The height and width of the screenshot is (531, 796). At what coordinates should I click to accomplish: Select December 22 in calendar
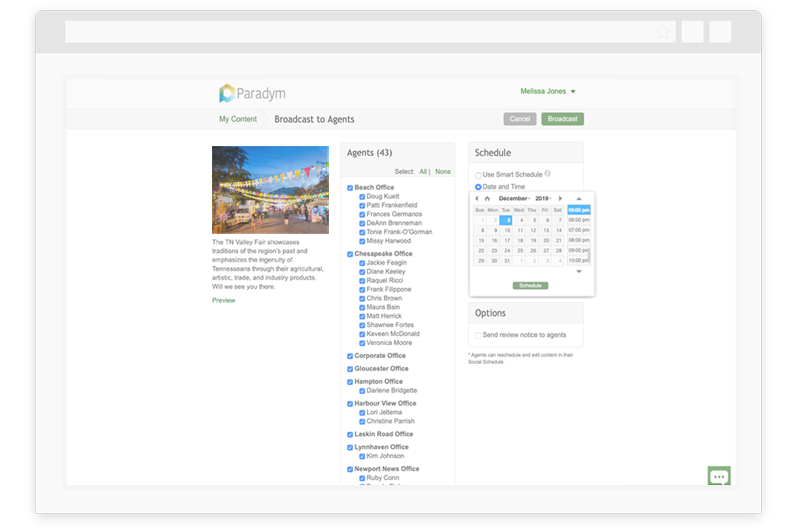point(480,251)
